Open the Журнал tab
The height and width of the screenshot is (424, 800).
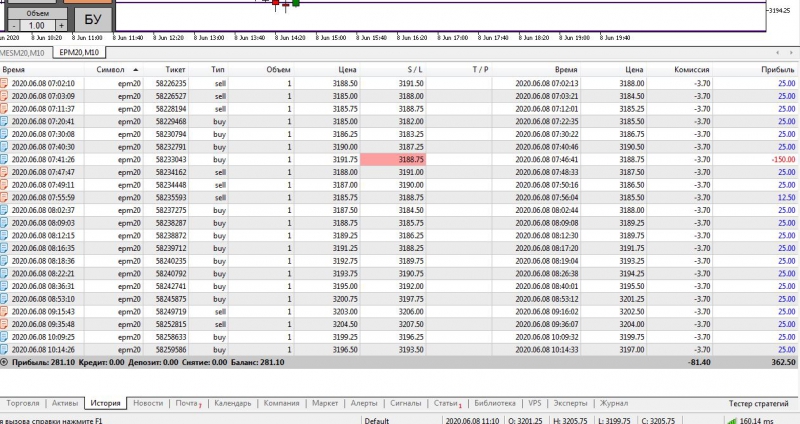click(x=614, y=403)
